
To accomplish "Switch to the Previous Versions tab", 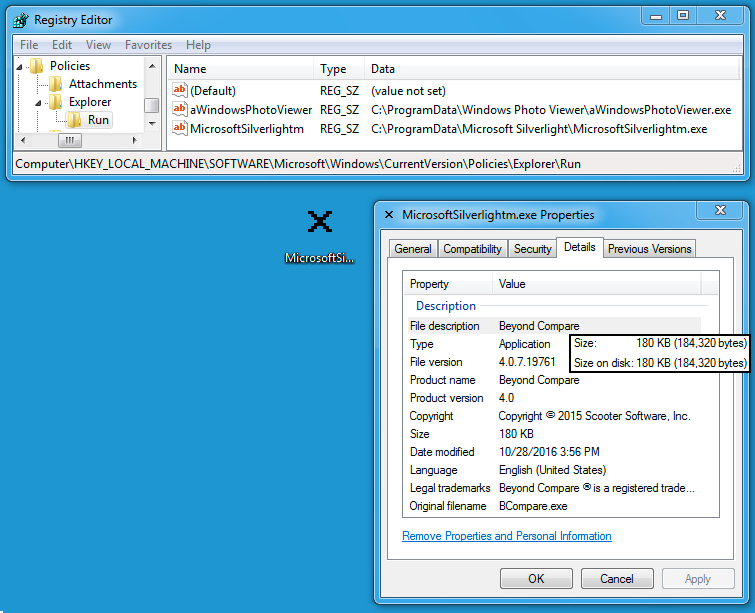I will (649, 249).
